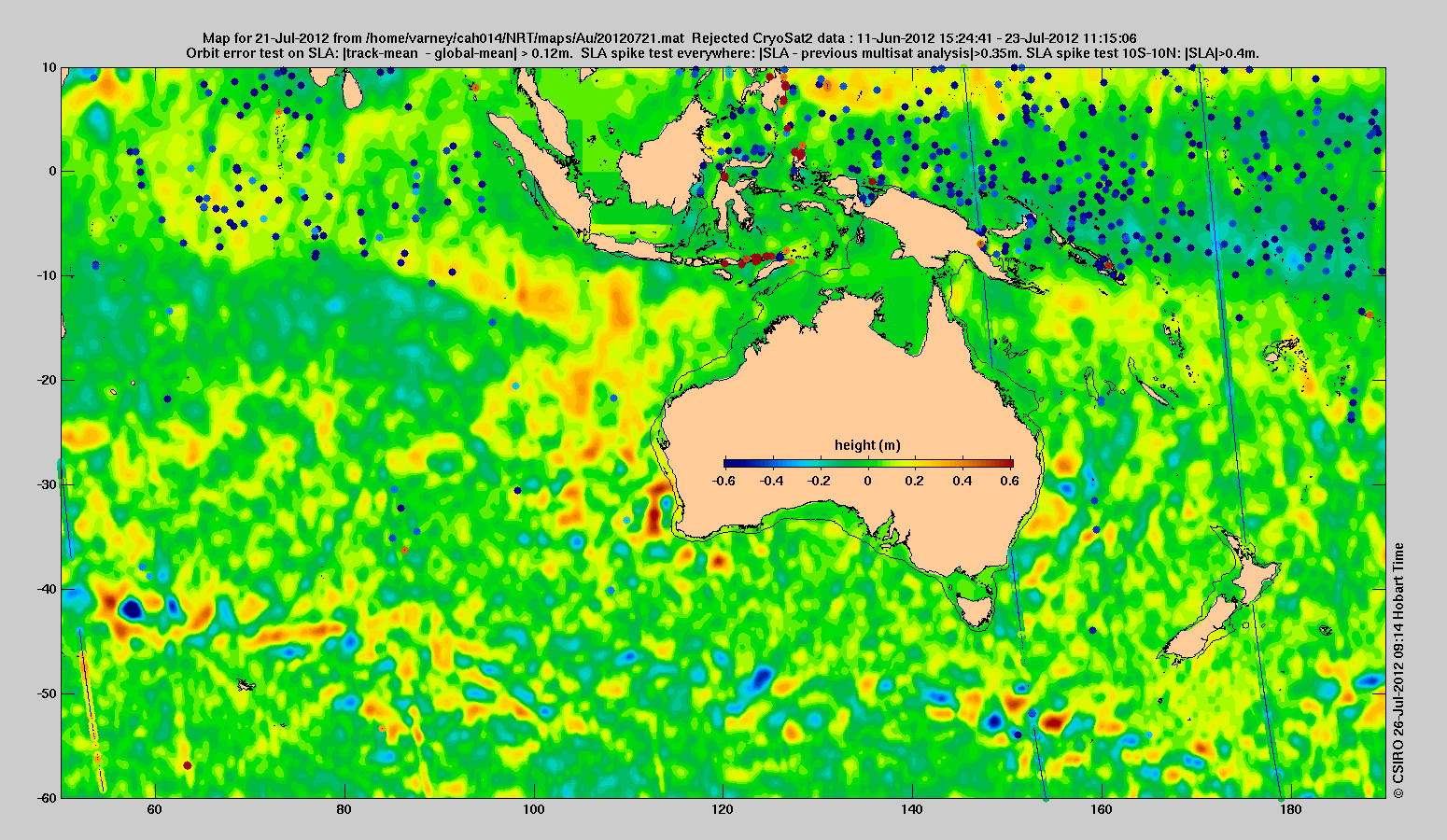The image size is (1447, 840).
Task: Click the -0.4 colorbar tick label
Action: point(770,481)
